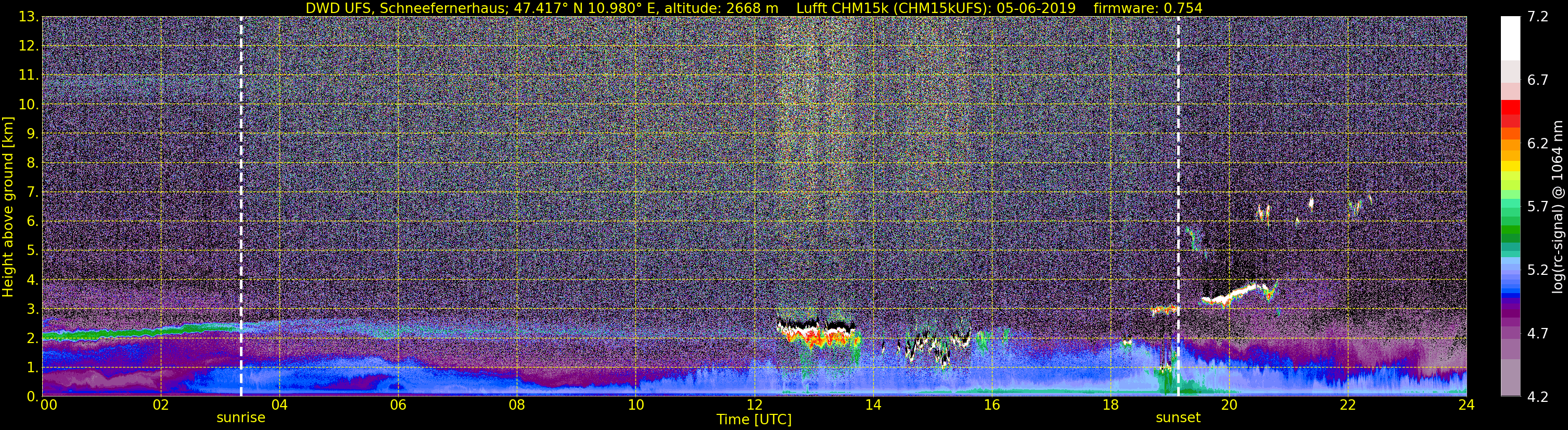Click the x-axis tick label '06'
The width and height of the screenshot is (1568, 430).
coord(398,406)
